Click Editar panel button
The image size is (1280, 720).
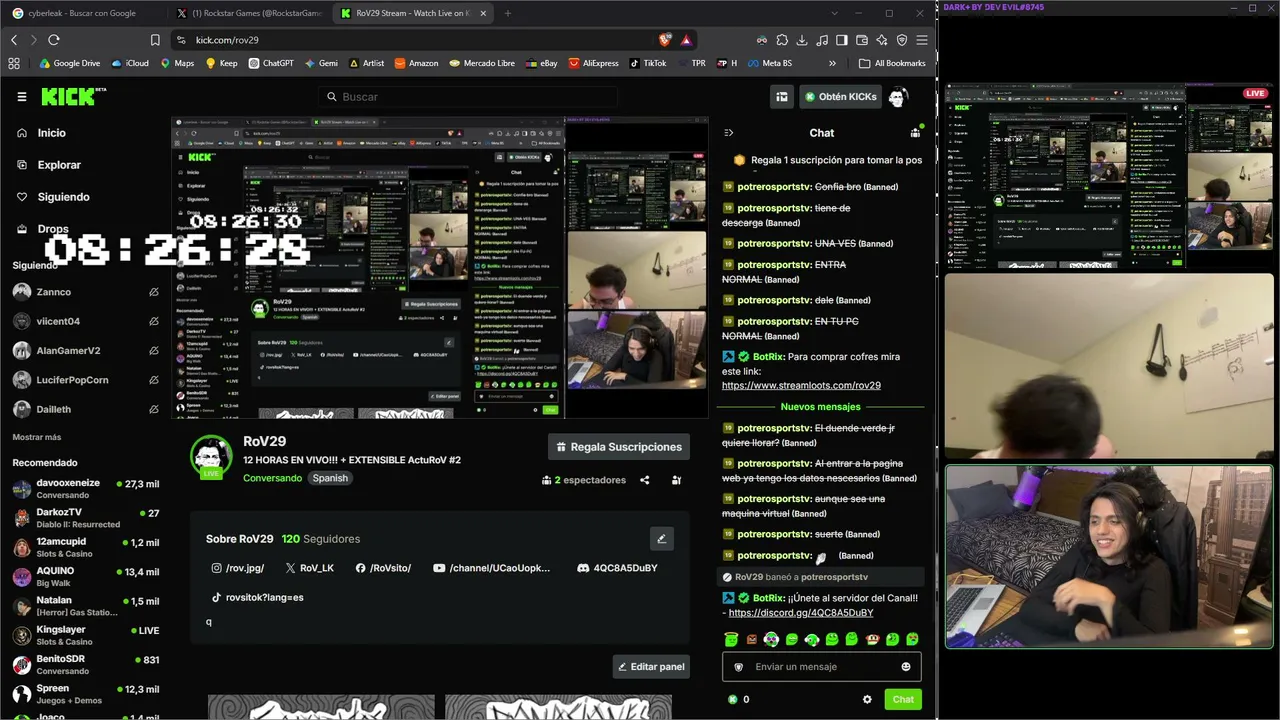(x=651, y=667)
